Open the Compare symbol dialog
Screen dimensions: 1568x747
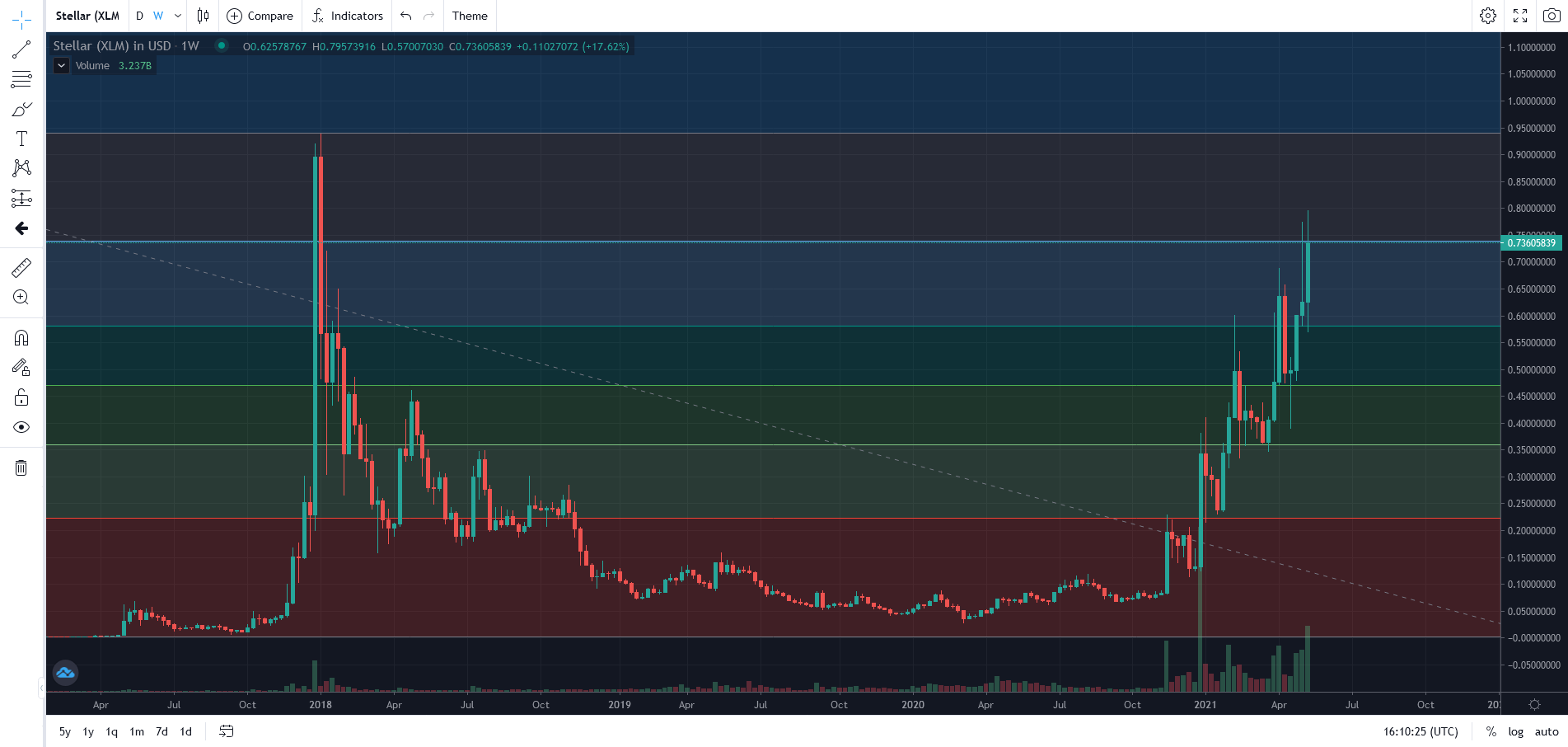click(x=260, y=16)
